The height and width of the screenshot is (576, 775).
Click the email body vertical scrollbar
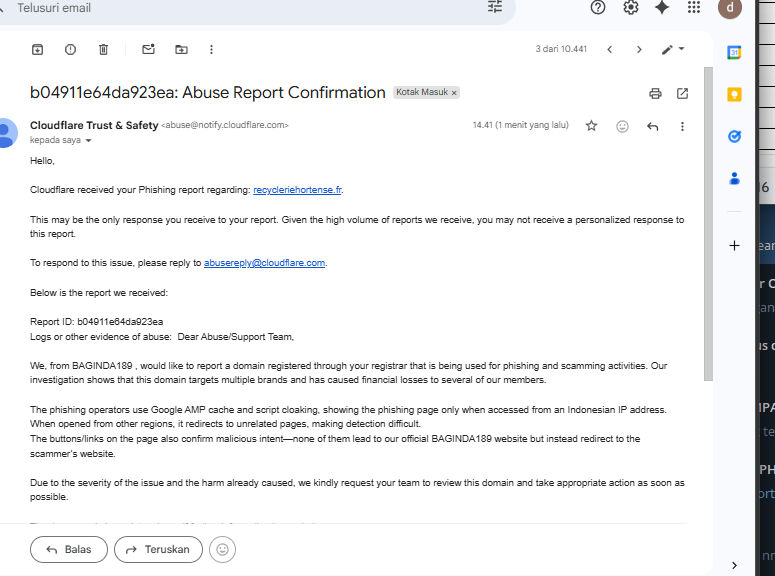tap(708, 223)
